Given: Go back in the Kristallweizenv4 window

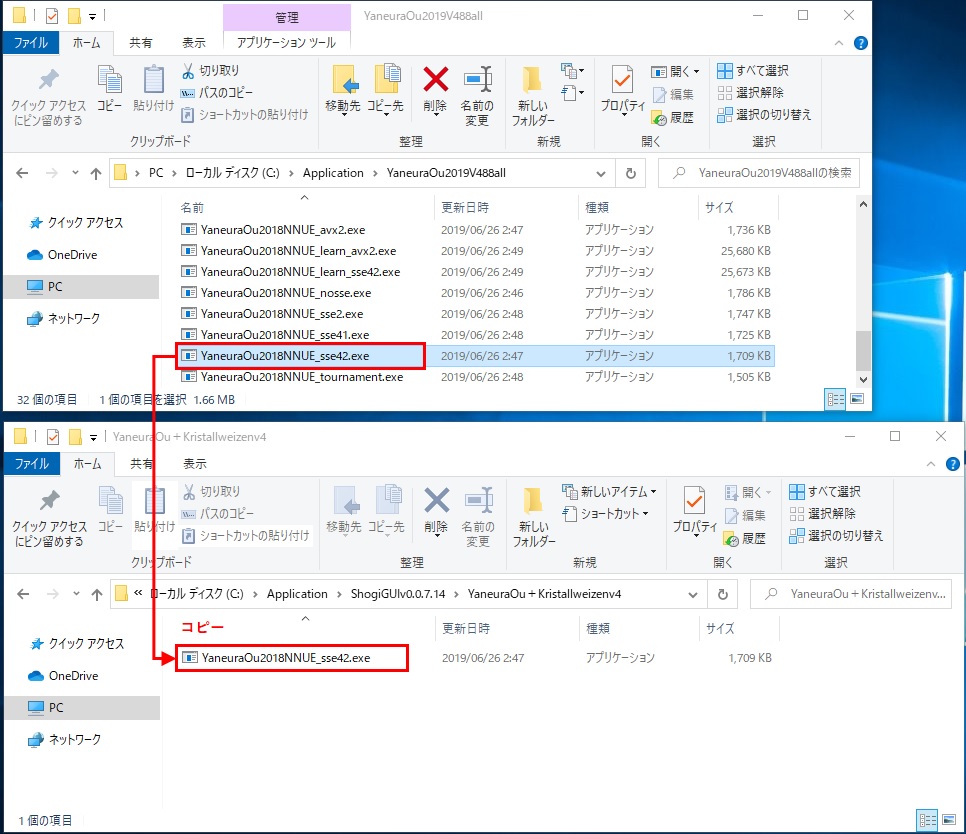Looking at the screenshot, I should pos(23,594).
